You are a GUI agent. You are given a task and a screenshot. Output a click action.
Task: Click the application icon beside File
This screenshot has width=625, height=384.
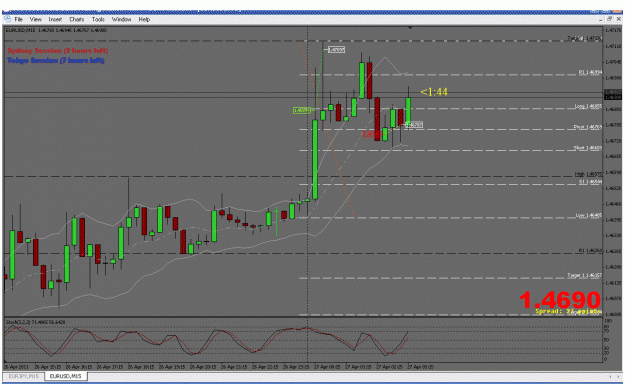[x=7, y=19]
